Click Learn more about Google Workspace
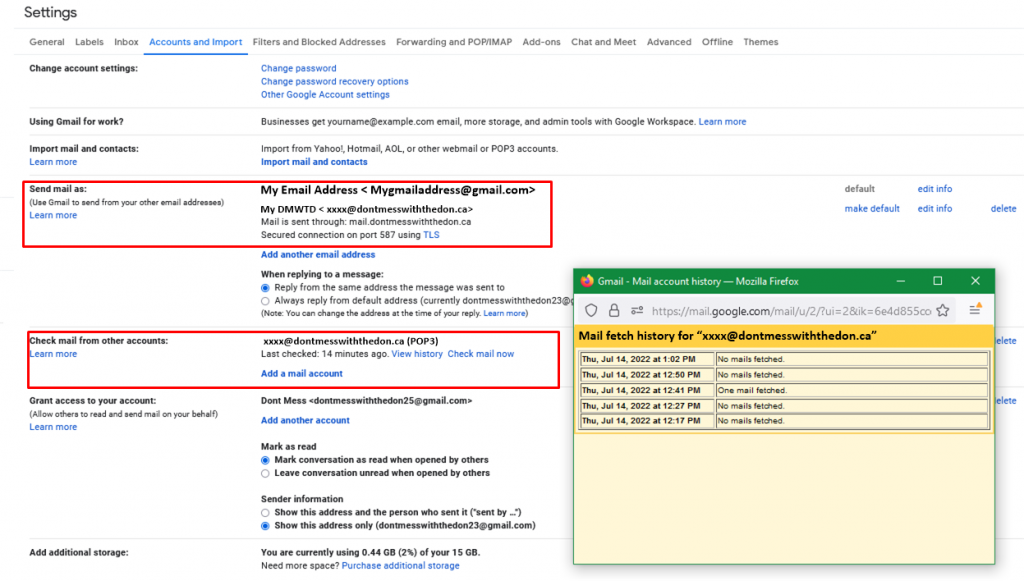The width and height of the screenshot is (1024, 581). click(722, 121)
